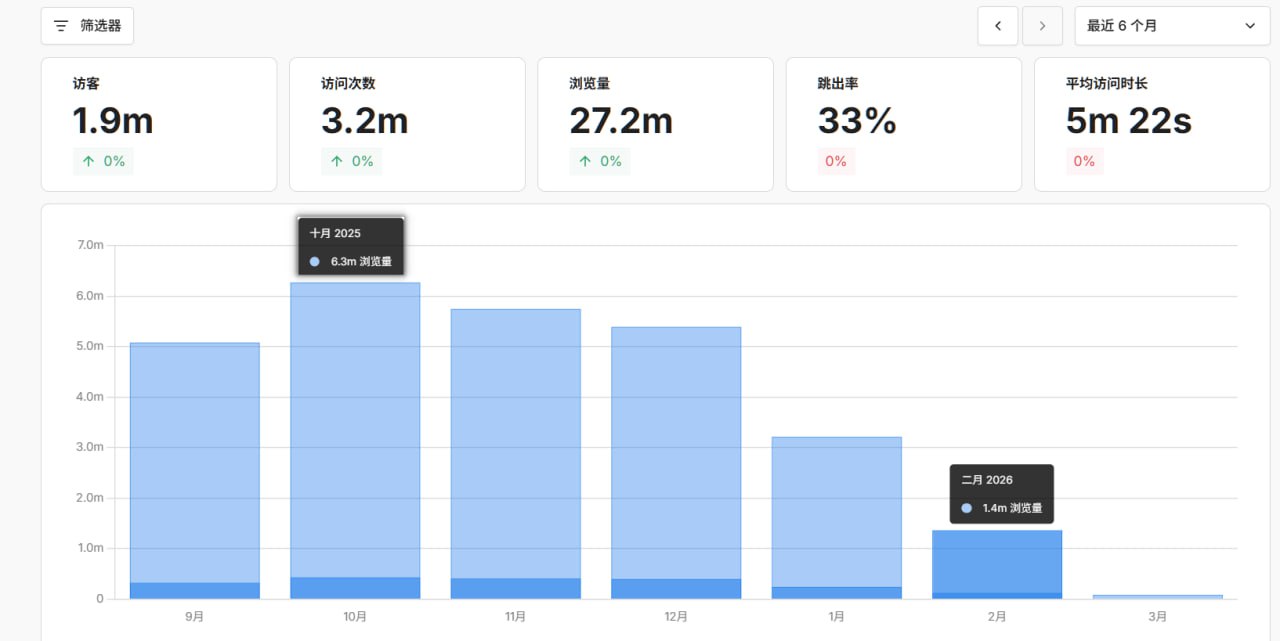Click the green up arrow under 访问次数
This screenshot has width=1280, height=641.
pyautogui.click(x=336, y=161)
